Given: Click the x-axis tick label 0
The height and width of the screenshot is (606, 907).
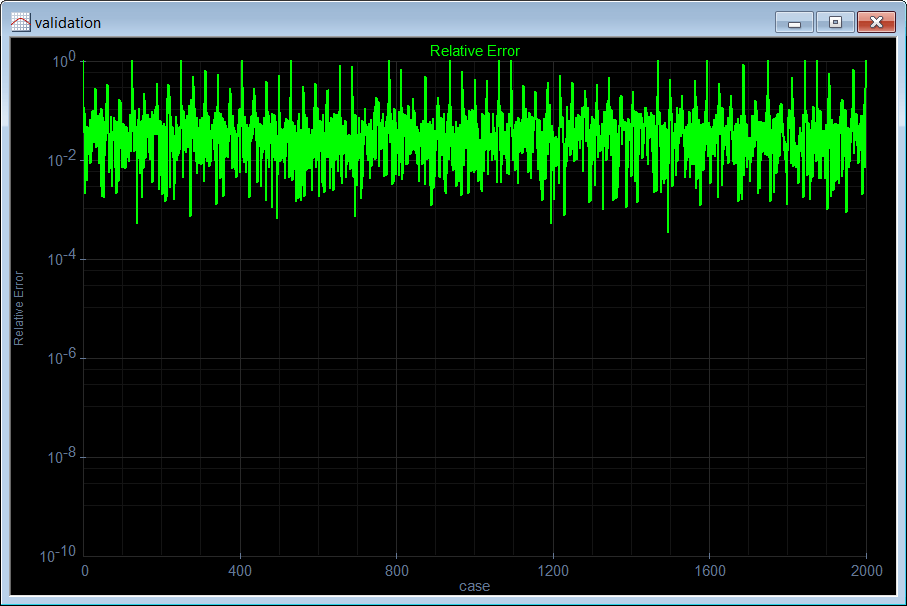Looking at the screenshot, I should [85, 571].
